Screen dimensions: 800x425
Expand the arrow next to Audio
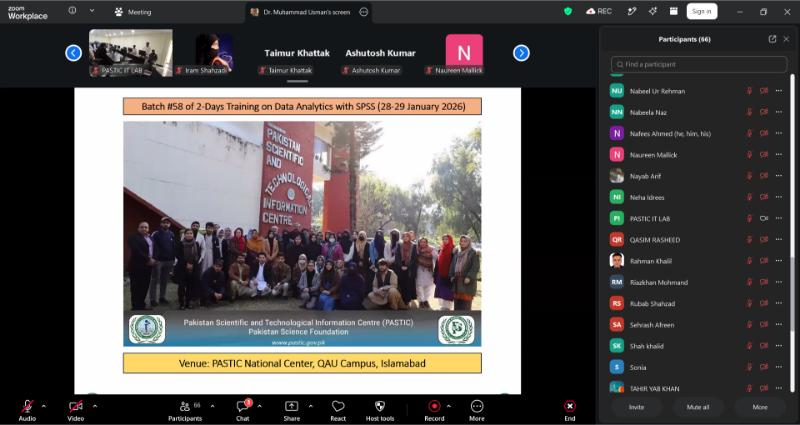(43, 406)
